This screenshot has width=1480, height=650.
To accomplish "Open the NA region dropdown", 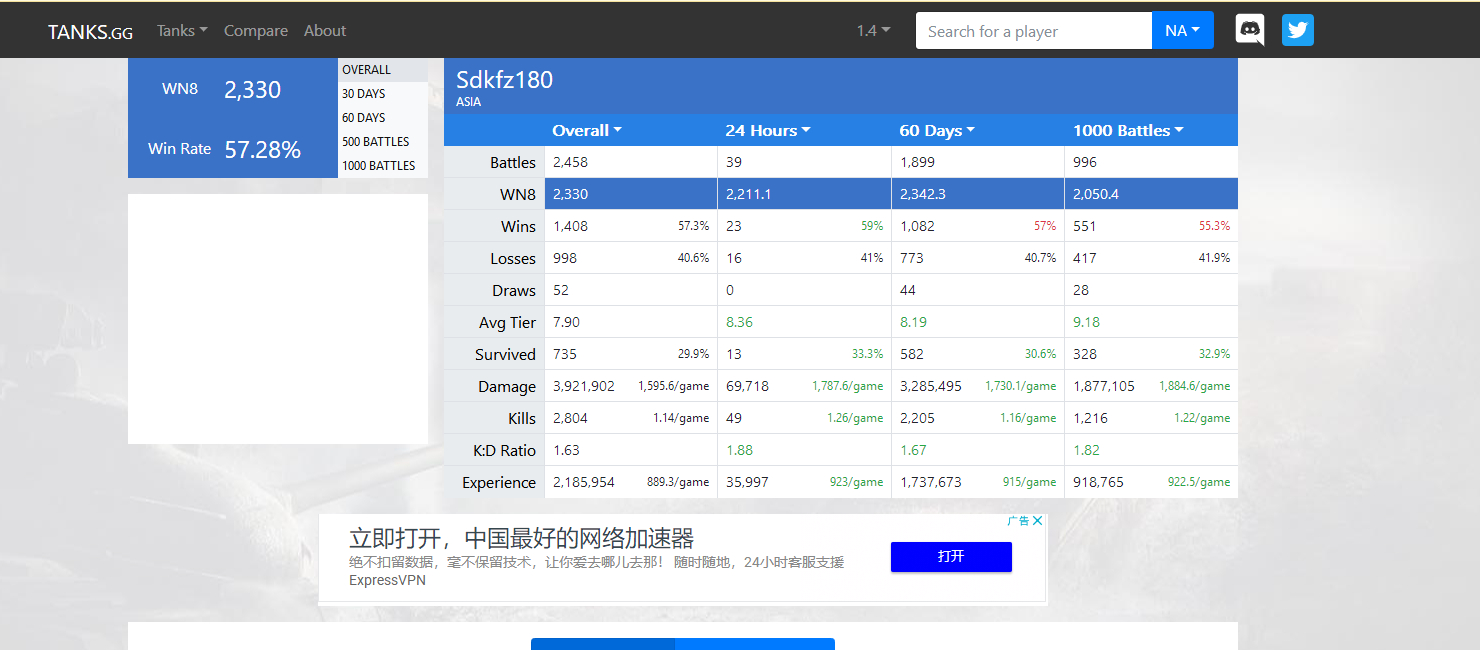I will [x=1183, y=31].
